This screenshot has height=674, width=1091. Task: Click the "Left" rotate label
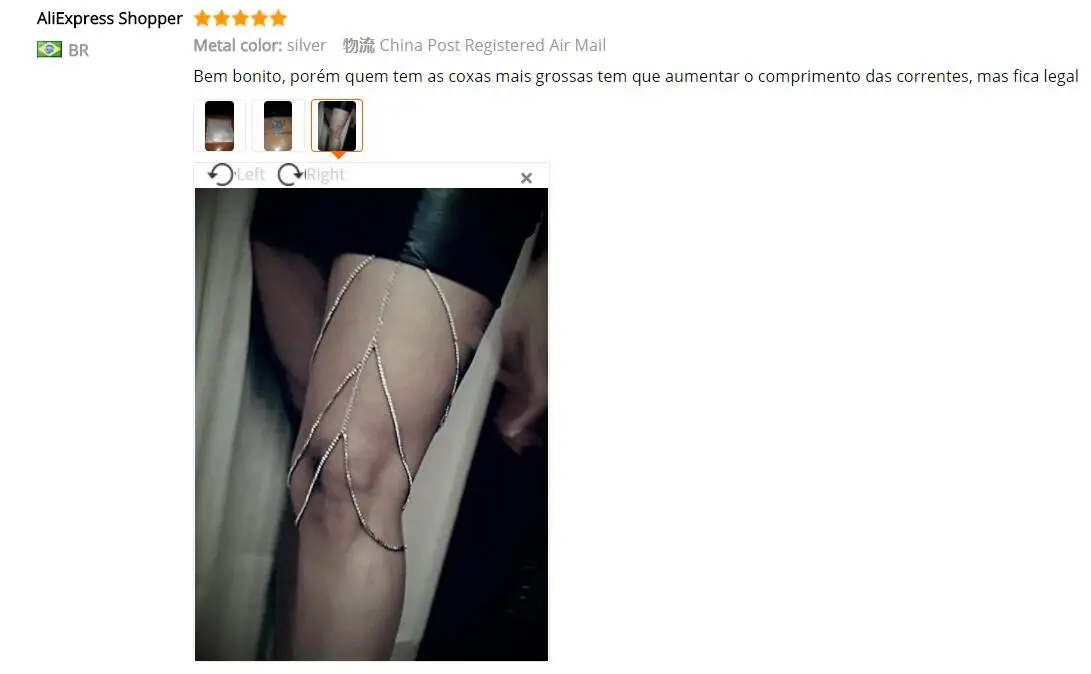click(250, 175)
